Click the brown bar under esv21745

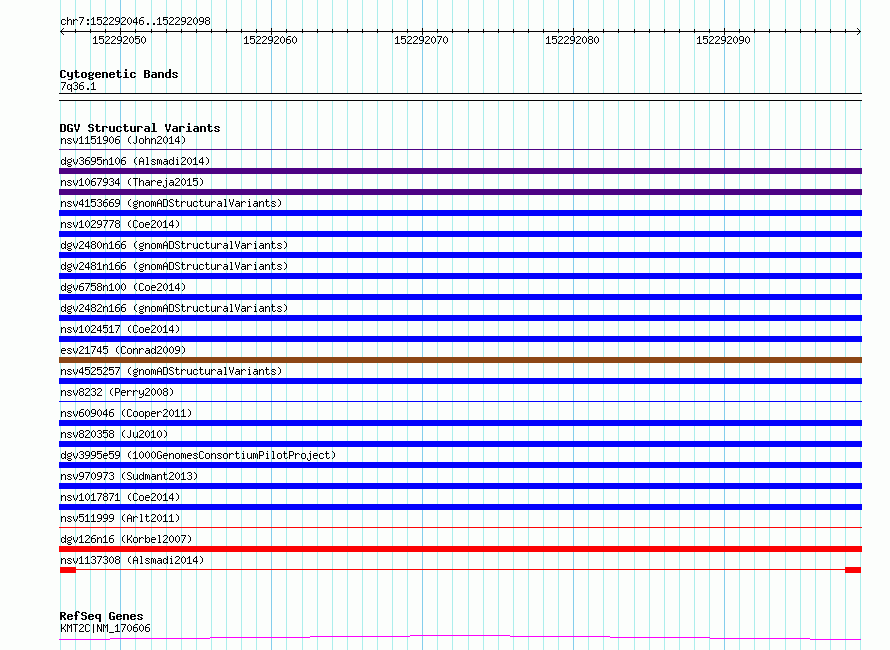pyautogui.click(x=460, y=360)
